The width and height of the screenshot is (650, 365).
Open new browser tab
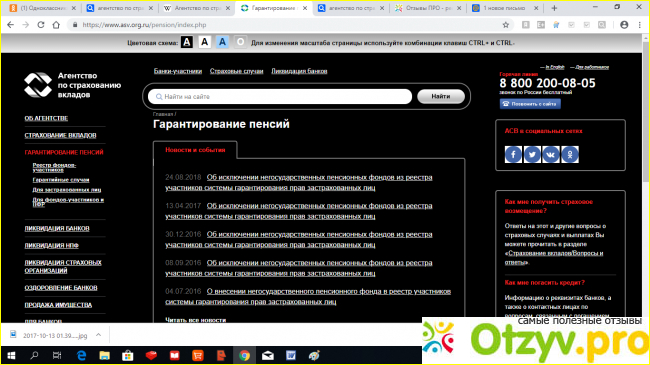[554, 8]
